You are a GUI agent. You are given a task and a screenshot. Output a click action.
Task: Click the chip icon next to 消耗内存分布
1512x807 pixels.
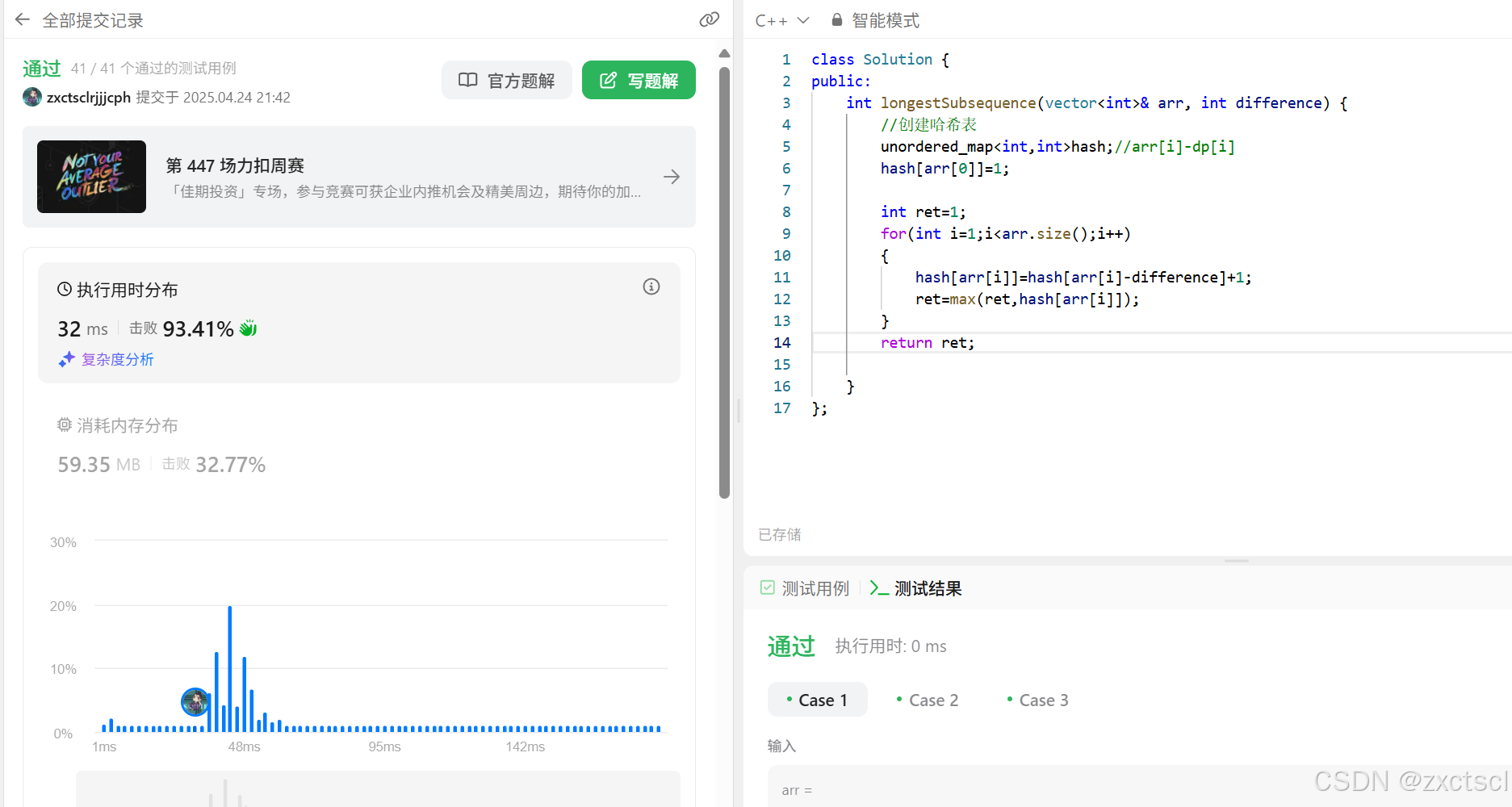[65, 424]
